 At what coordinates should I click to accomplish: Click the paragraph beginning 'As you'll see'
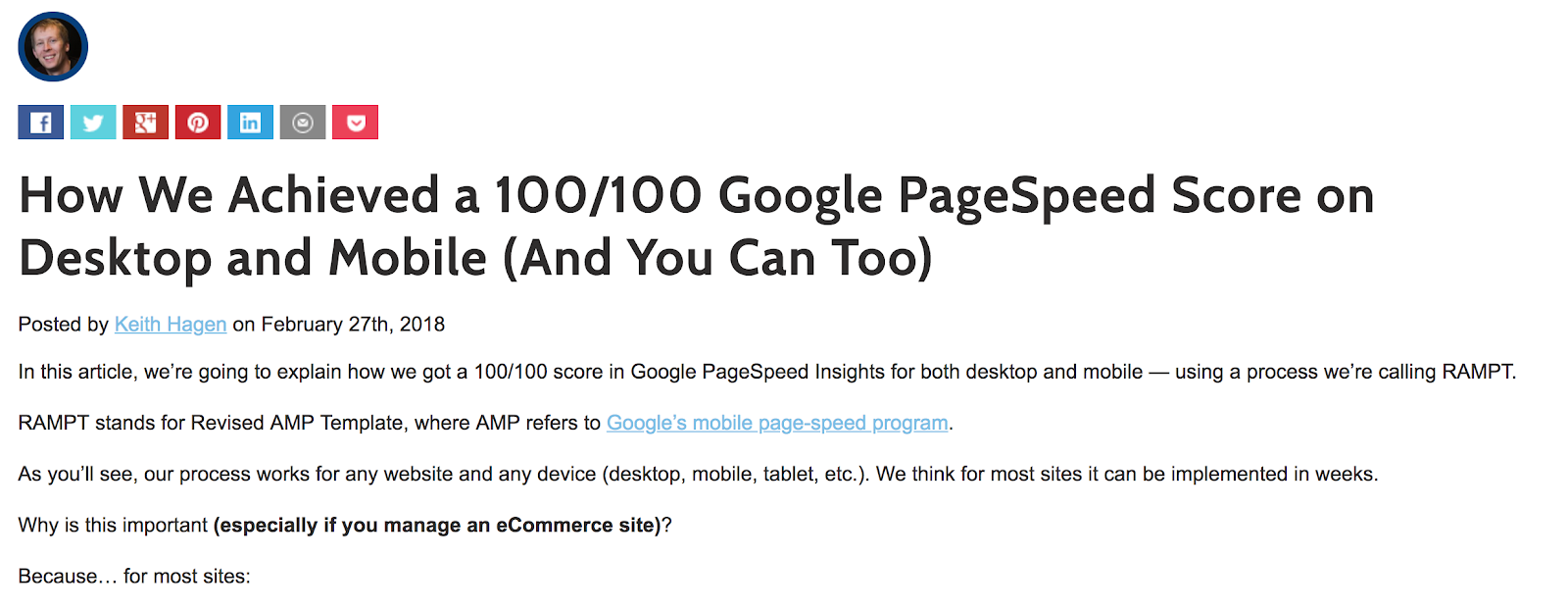point(698,474)
